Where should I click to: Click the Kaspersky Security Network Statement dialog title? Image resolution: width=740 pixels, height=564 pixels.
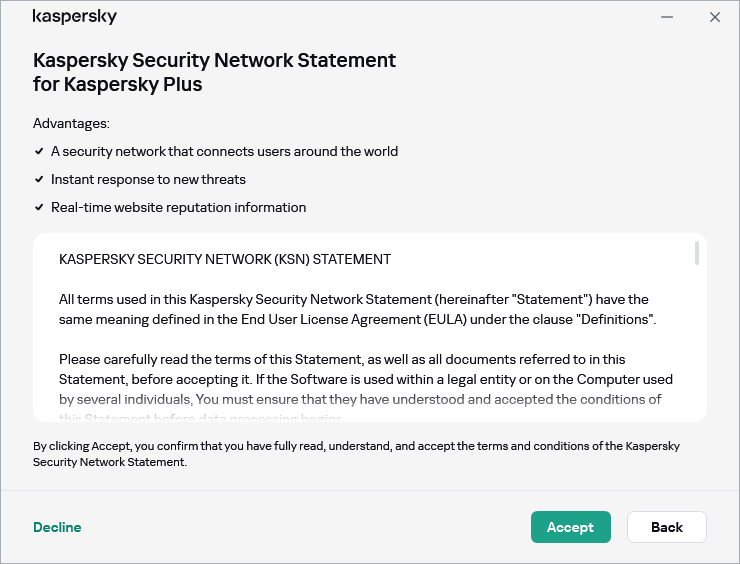click(x=214, y=72)
